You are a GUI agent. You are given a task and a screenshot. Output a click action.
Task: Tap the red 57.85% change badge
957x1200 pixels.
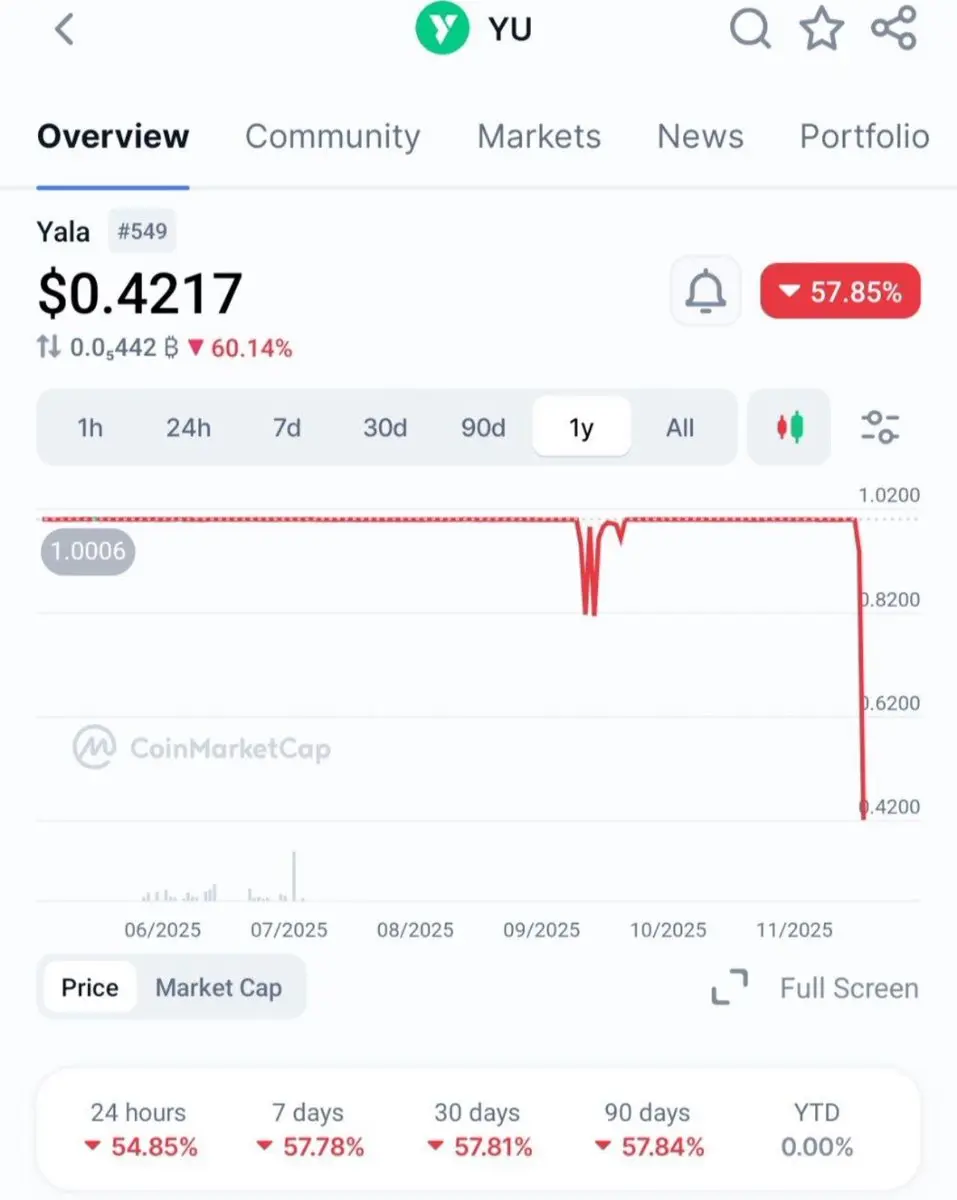840,291
